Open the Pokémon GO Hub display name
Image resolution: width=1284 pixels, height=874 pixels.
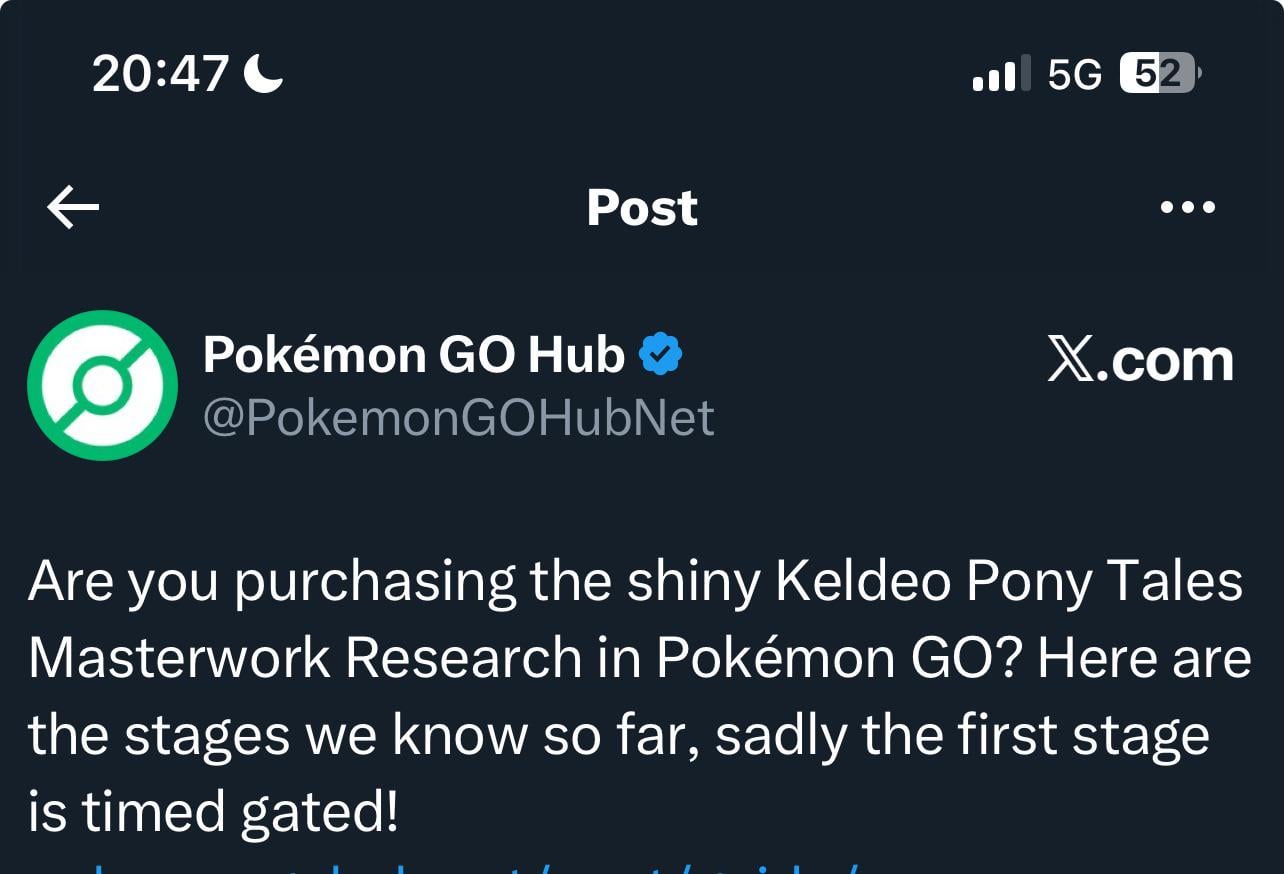coord(414,354)
